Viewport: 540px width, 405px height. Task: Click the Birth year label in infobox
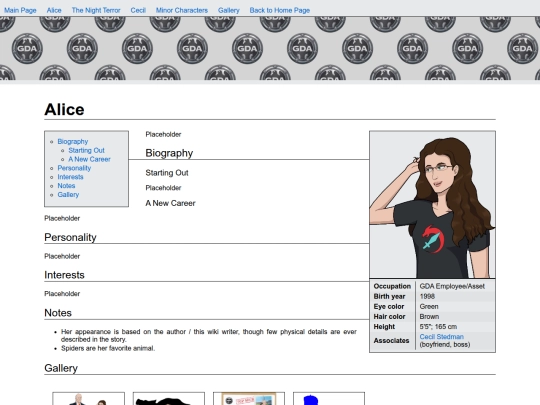tap(389, 296)
